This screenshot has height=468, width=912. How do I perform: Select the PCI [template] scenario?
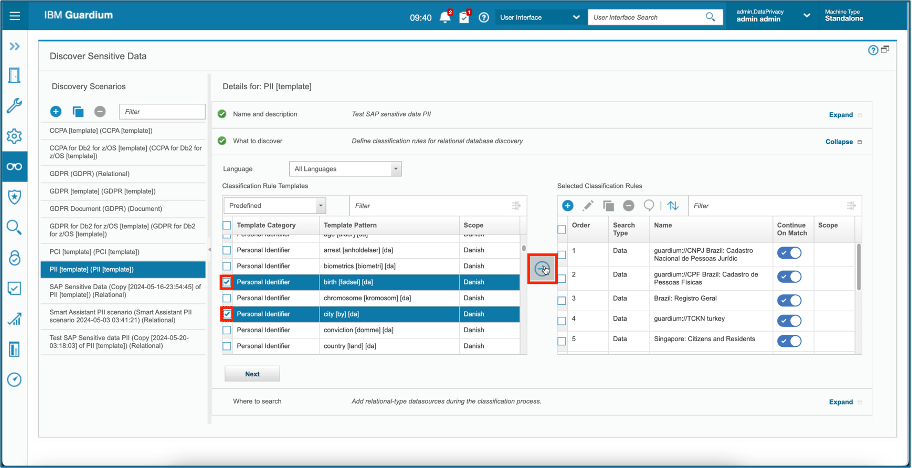pos(123,252)
